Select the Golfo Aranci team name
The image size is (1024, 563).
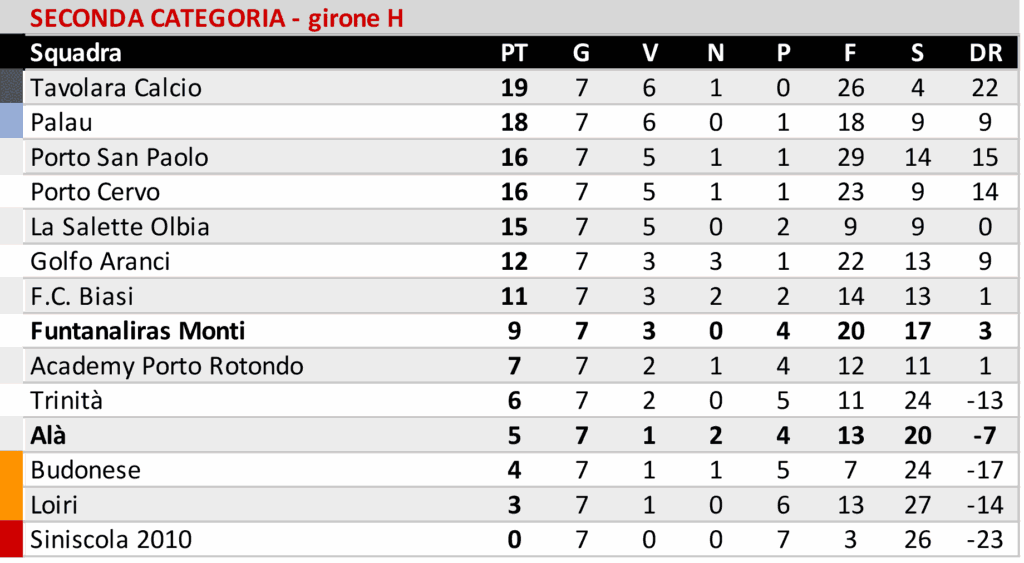pyautogui.click(x=100, y=262)
